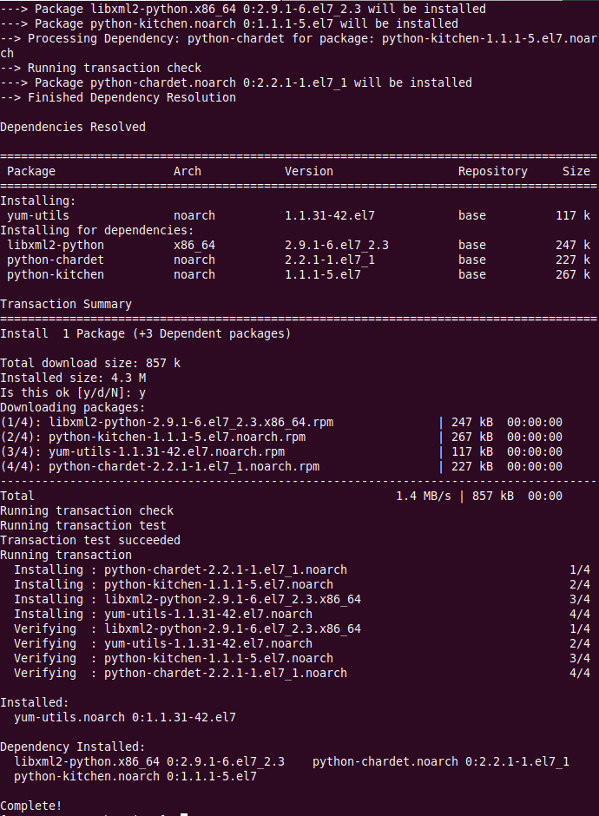Click the '(3/4): yum-utils' rpm download line
This screenshot has height=816, width=599.
click(281, 452)
